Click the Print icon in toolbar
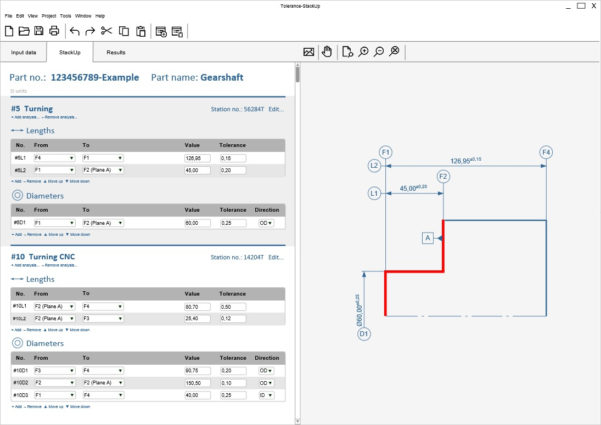Viewport: 601px width, 425px height. point(54,32)
